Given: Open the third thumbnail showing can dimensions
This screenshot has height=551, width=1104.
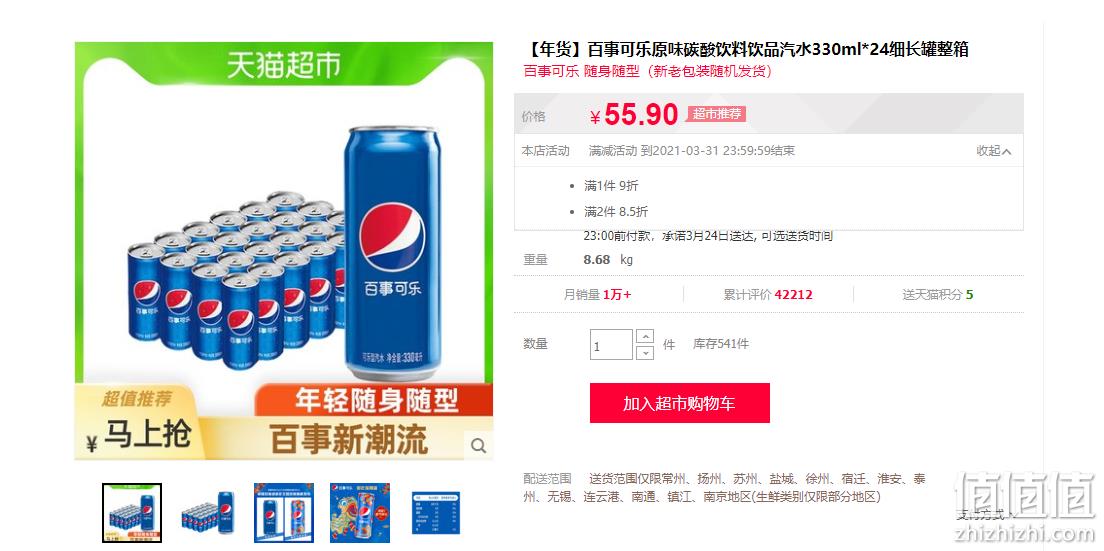Looking at the screenshot, I should [x=284, y=512].
